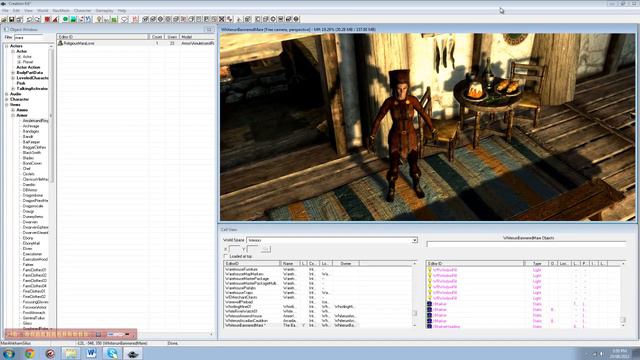640x360 pixels.
Task: Click the X coordinate field in Cell View
Action: (235, 249)
